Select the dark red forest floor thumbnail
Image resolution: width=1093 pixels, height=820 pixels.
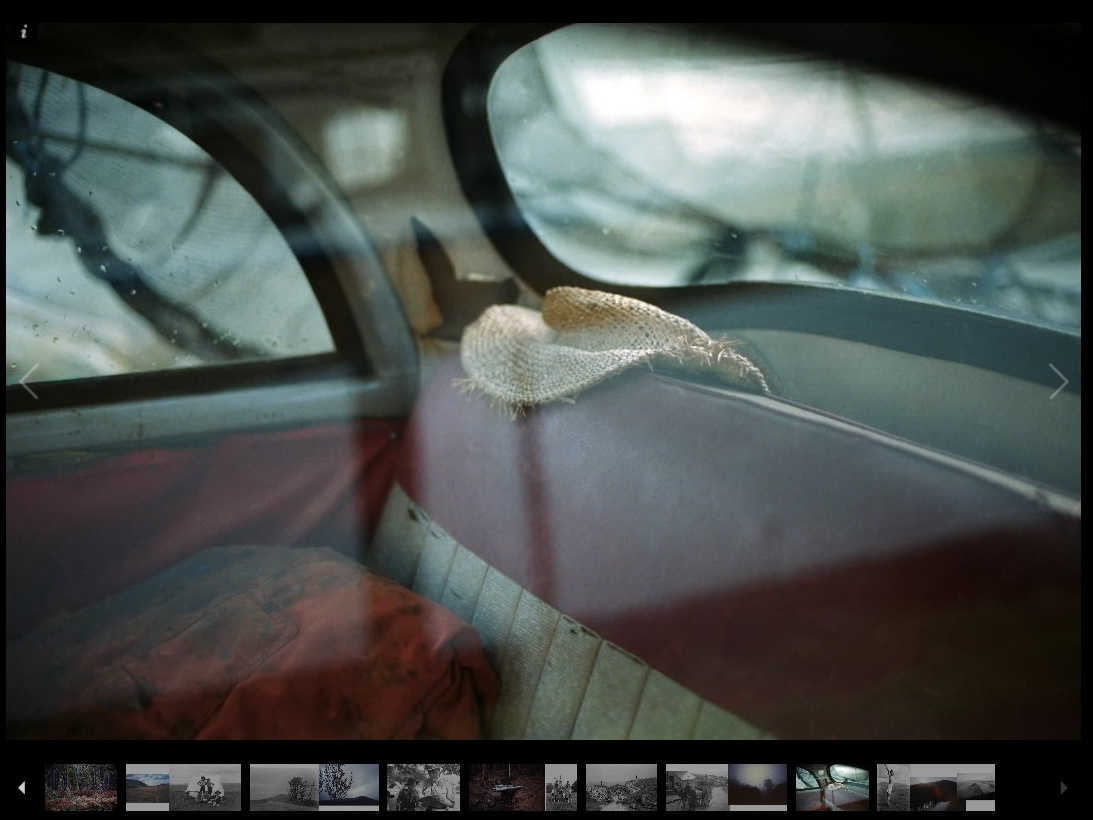pos(506,787)
